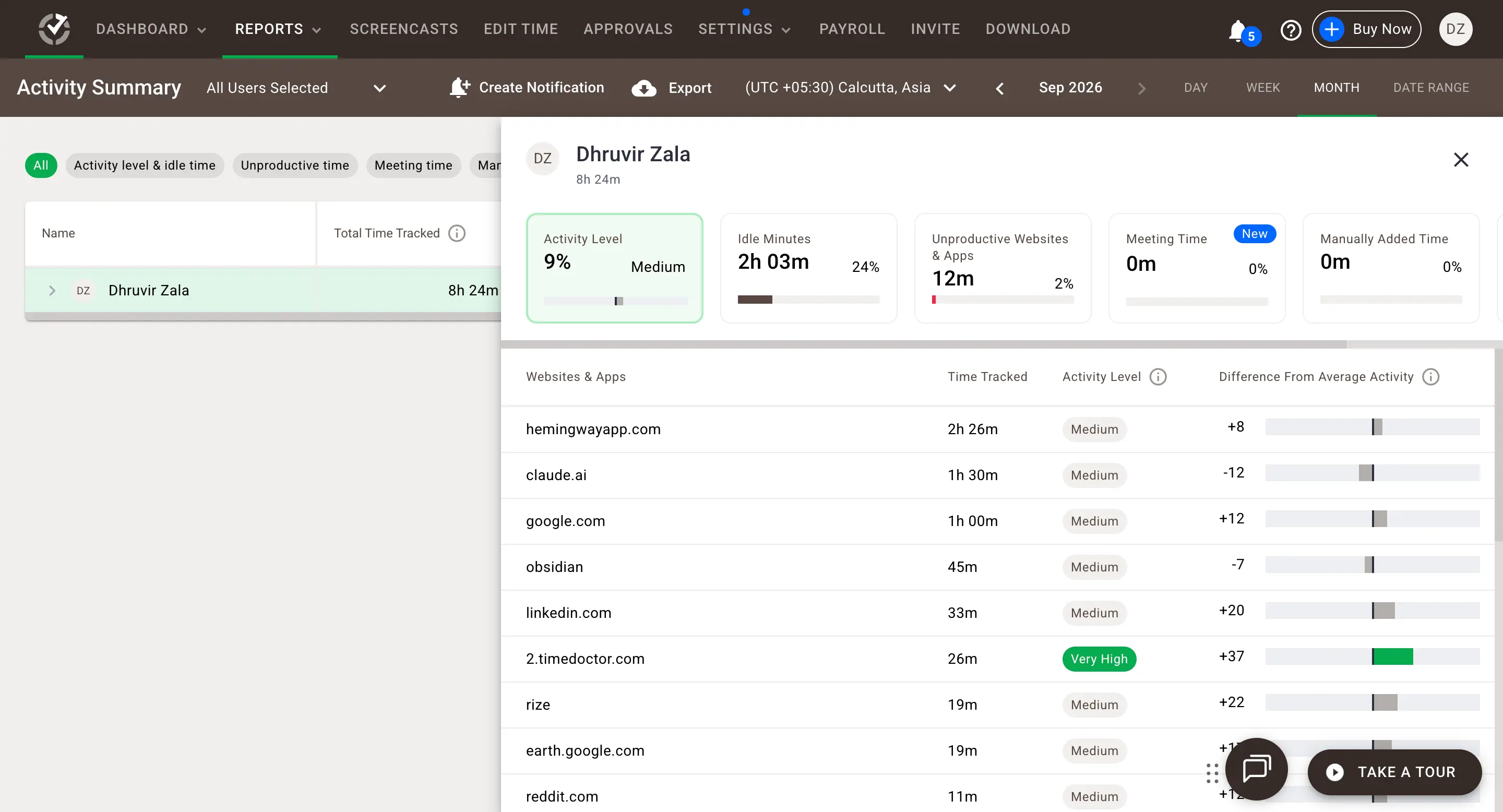The width and height of the screenshot is (1503, 812).
Task: Click the Very High badge for 2.timedoctor.com
Action: (1099, 659)
